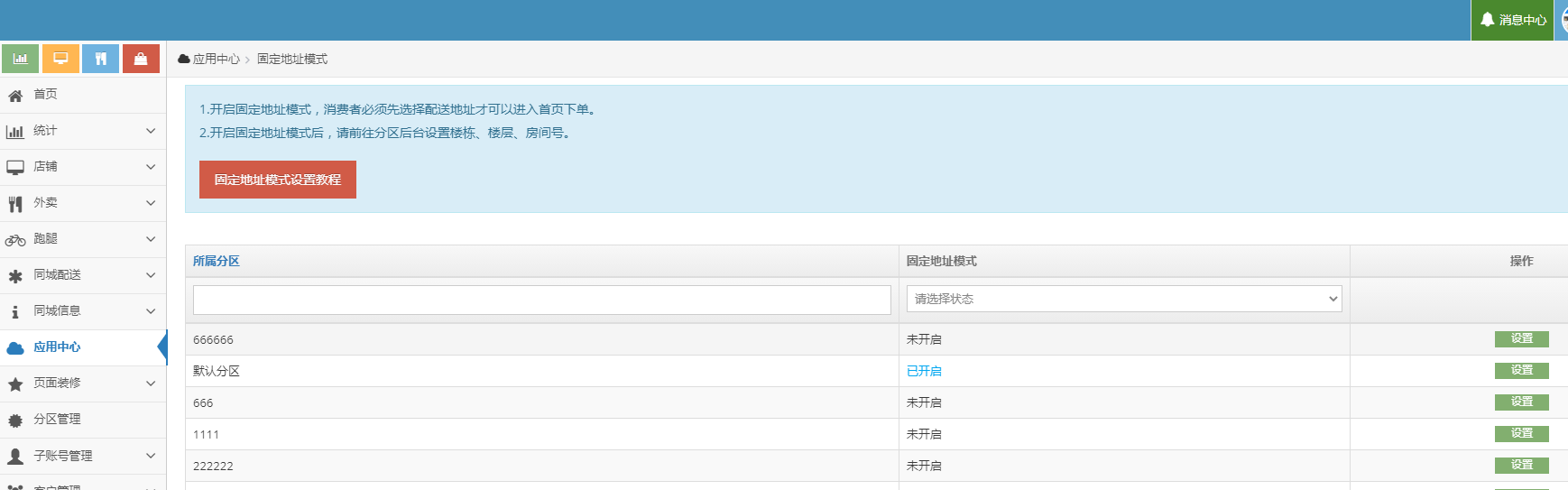Click 设置 button for 默认分区 row
1568x490 pixels.
coord(1521,370)
